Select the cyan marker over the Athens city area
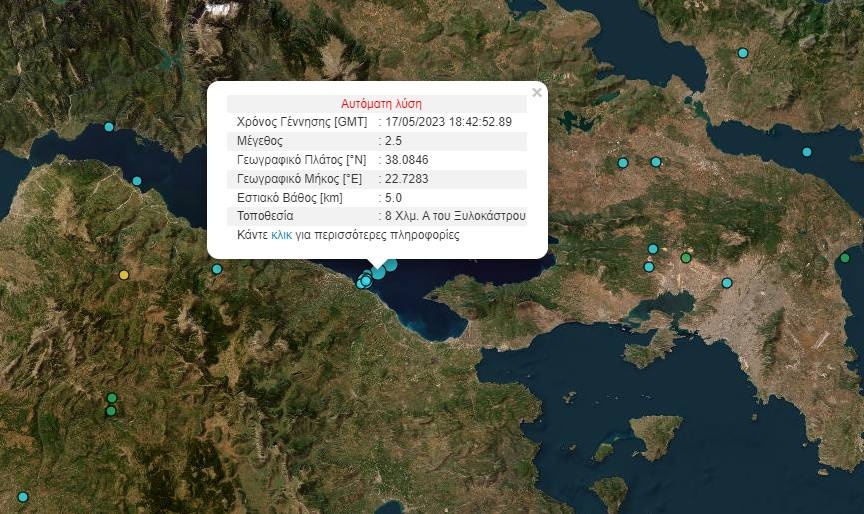Screen dimensions: 864x514 point(727,283)
